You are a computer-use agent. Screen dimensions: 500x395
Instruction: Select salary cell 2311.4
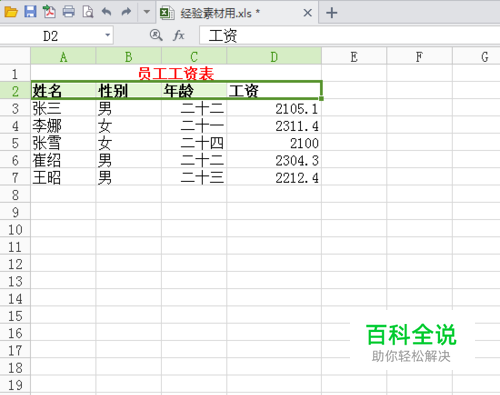click(274, 126)
